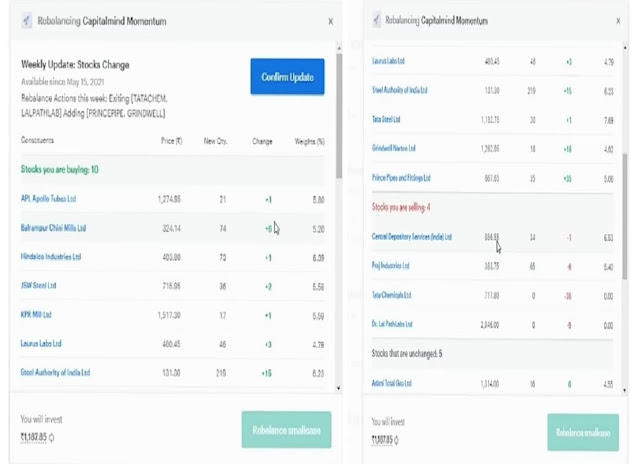Open Tata Chemicals Ltd link

(x=391, y=295)
